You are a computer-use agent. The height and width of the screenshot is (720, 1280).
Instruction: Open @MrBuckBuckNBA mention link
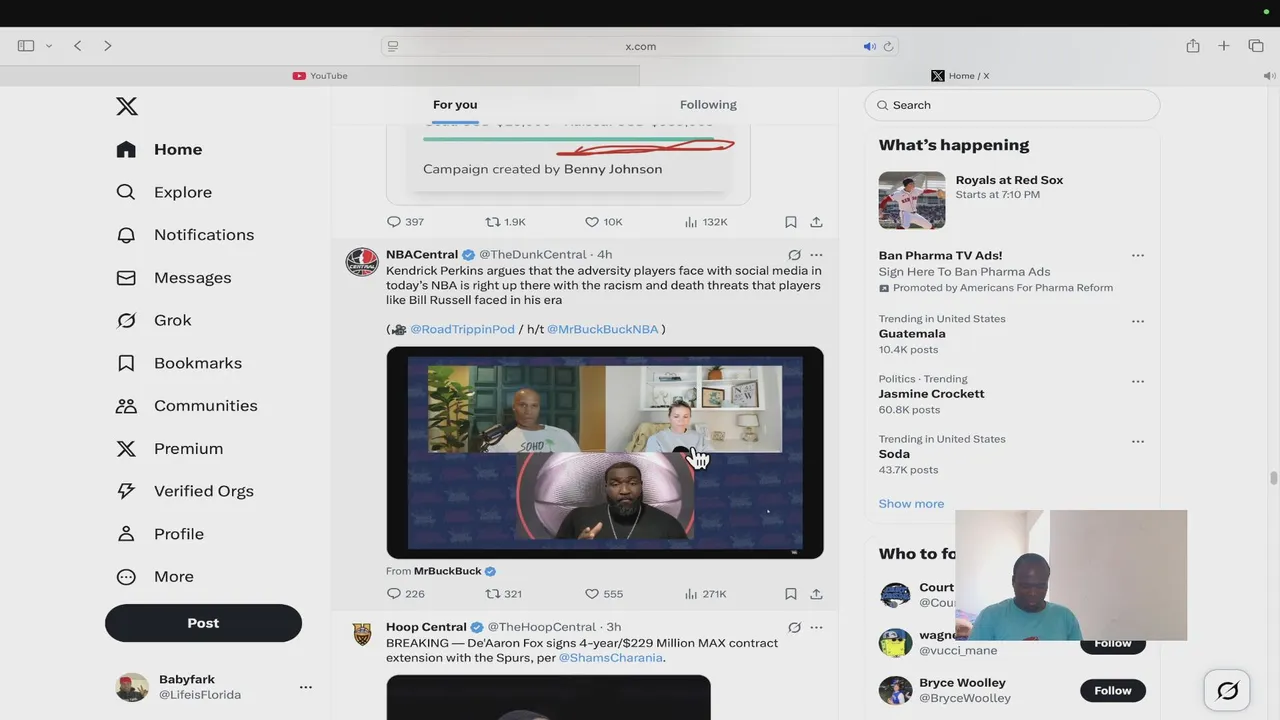(602, 329)
